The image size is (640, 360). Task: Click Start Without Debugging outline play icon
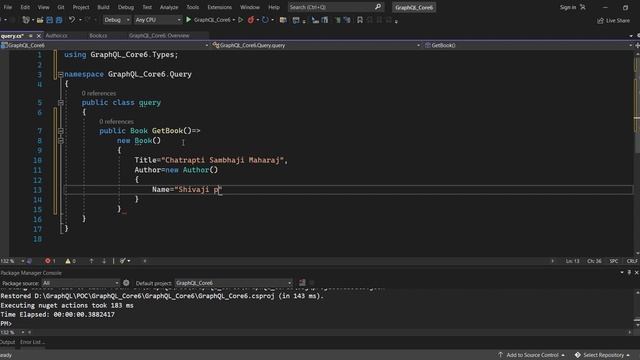tap(240, 20)
